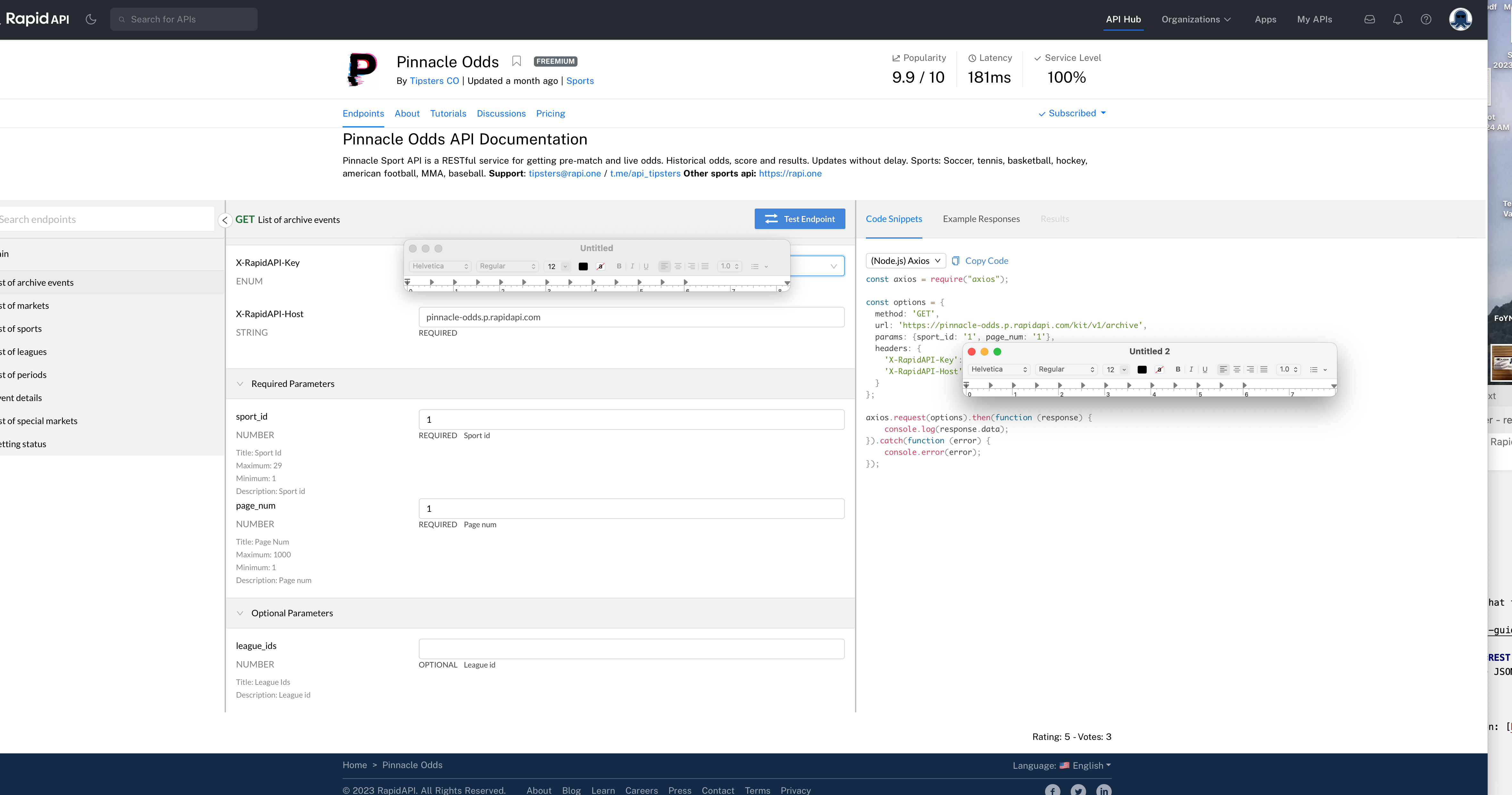Click the league_ids input field
This screenshot has width=1512, height=795.
[632, 649]
